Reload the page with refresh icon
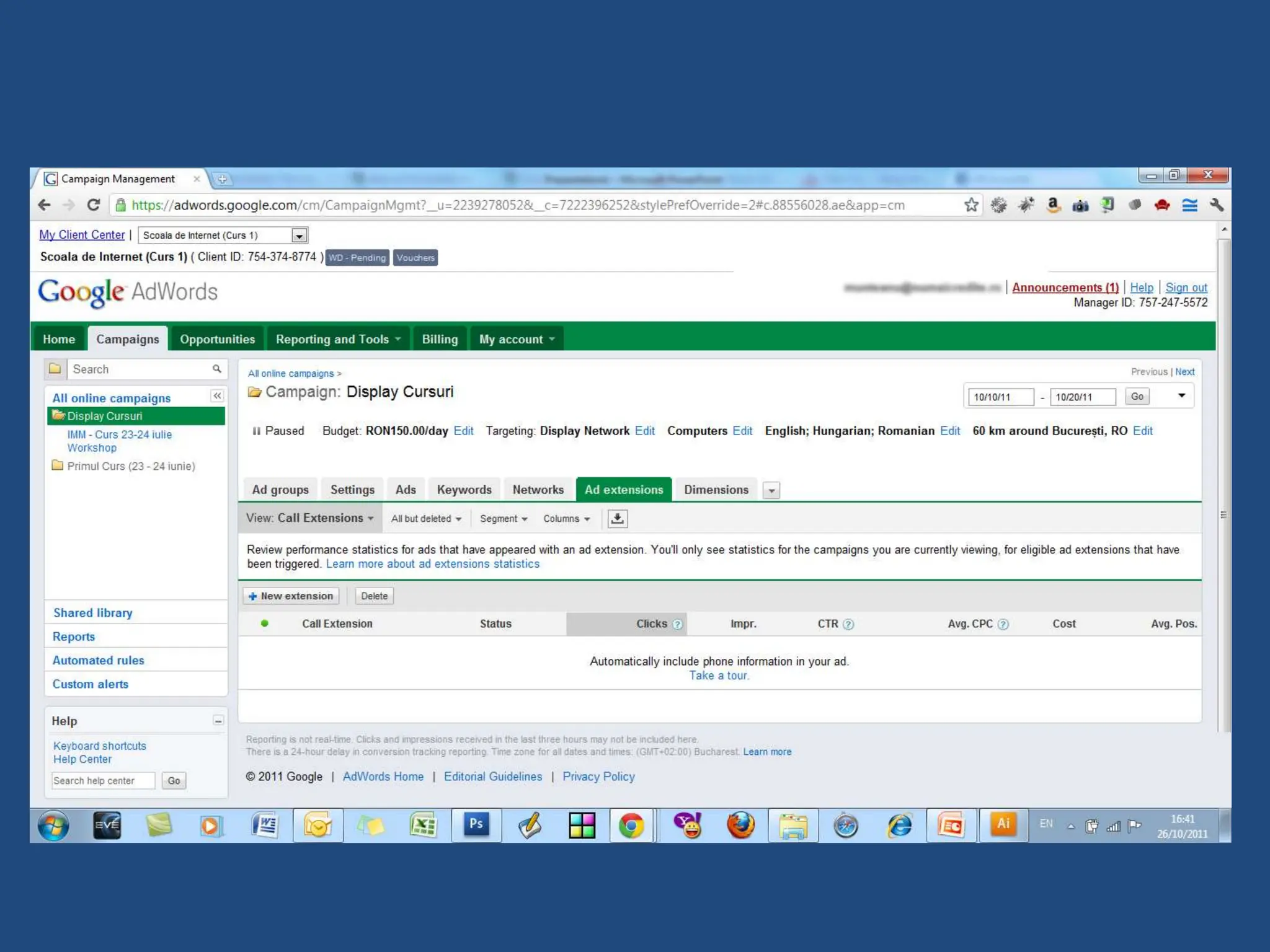 (94, 205)
